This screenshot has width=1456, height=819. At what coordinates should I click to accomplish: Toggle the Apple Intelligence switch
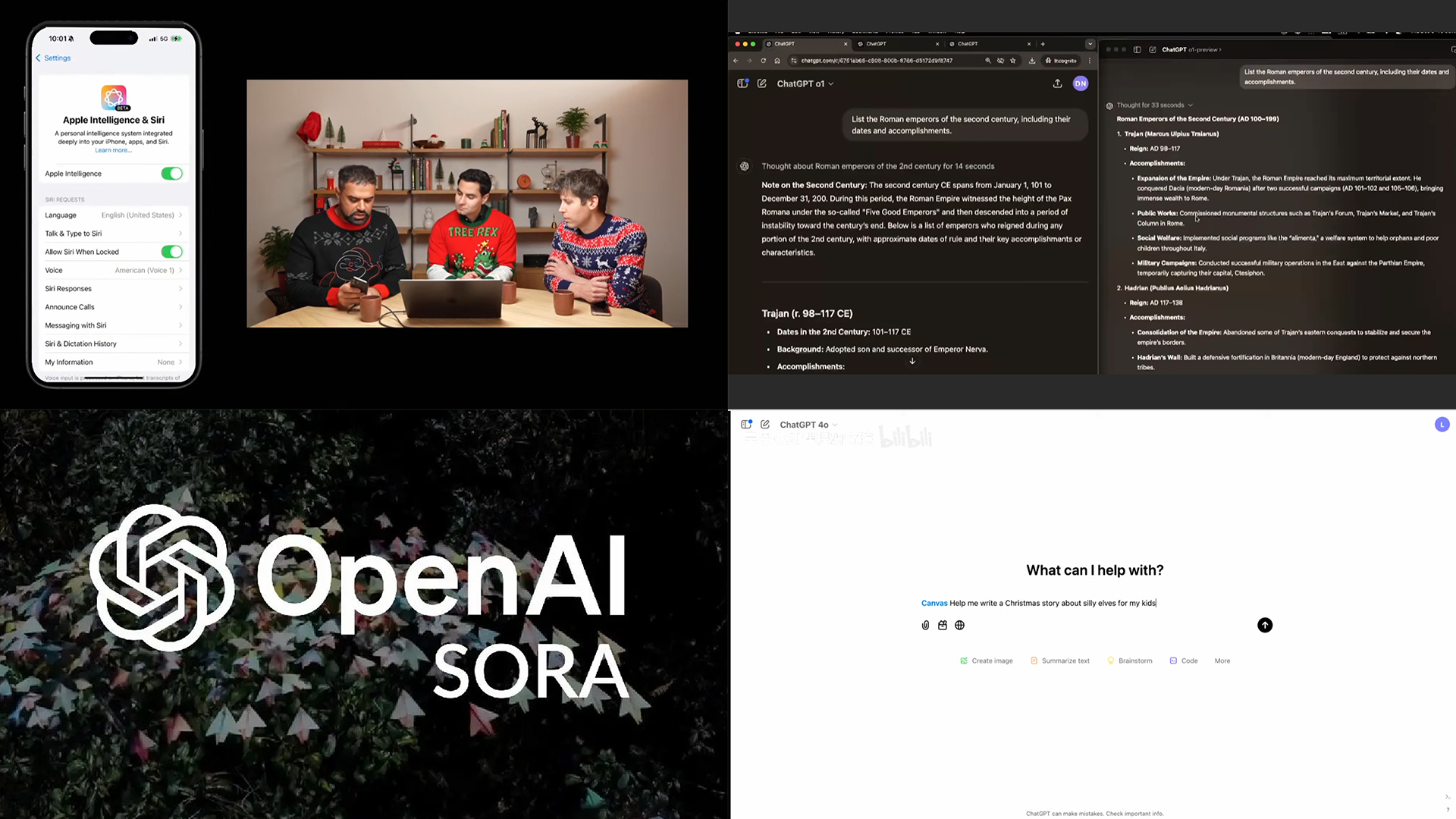172,174
